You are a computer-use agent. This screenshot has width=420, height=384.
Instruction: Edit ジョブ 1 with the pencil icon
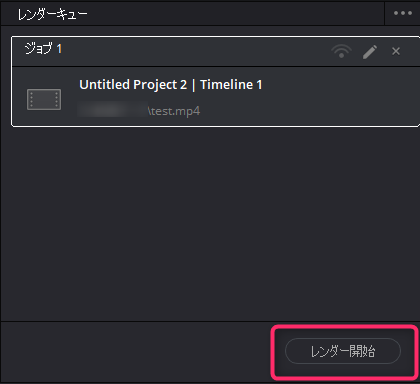point(370,52)
